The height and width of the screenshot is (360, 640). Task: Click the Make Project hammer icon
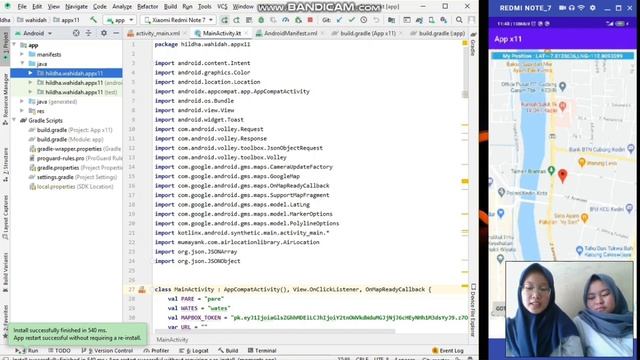[93, 20]
